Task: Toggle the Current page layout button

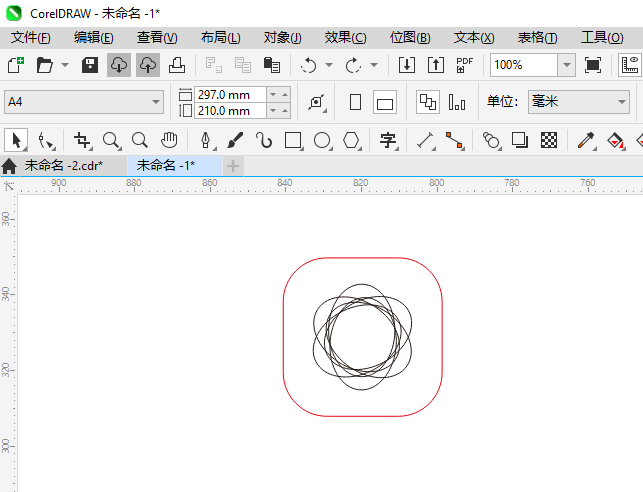Action: 457,102
